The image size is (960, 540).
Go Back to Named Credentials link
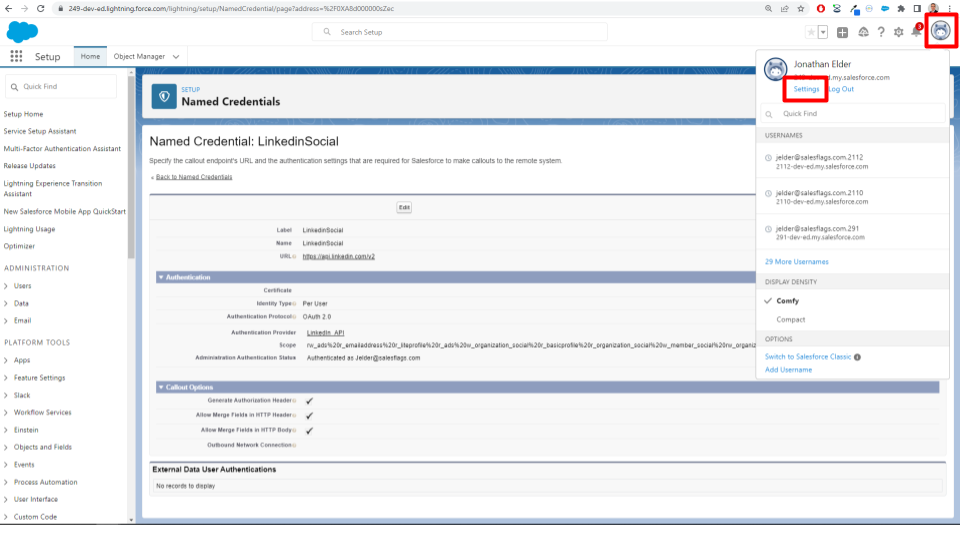pos(194,177)
